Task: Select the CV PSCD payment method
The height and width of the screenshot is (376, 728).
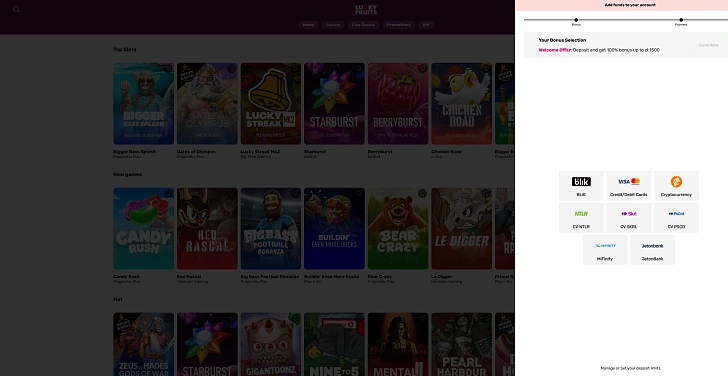Action: (676, 218)
